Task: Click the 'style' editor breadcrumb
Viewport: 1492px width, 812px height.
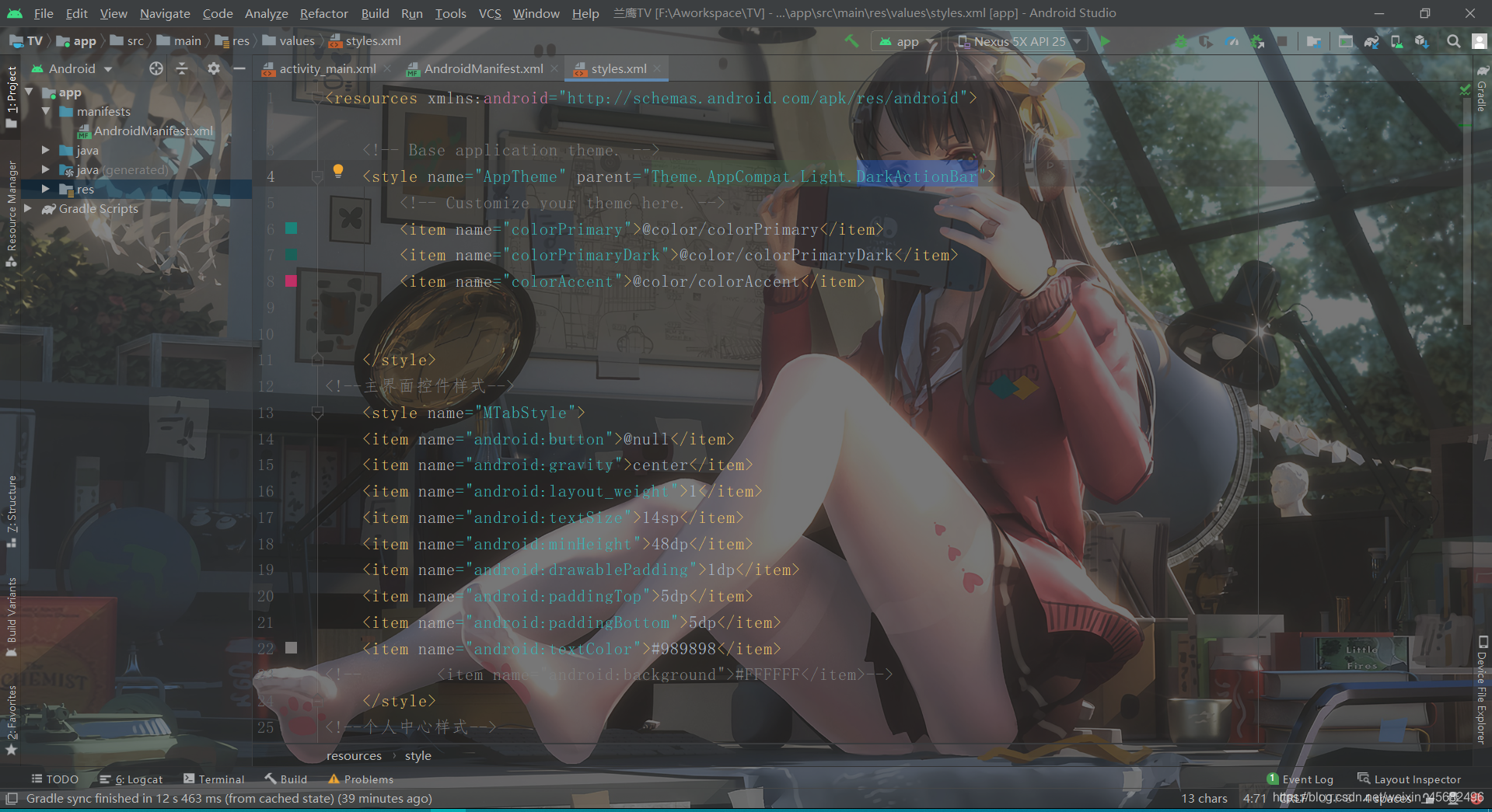Action: tap(418, 756)
